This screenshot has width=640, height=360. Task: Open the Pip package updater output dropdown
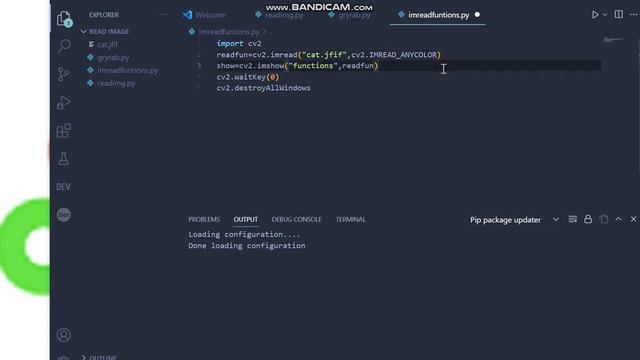(x=514, y=220)
